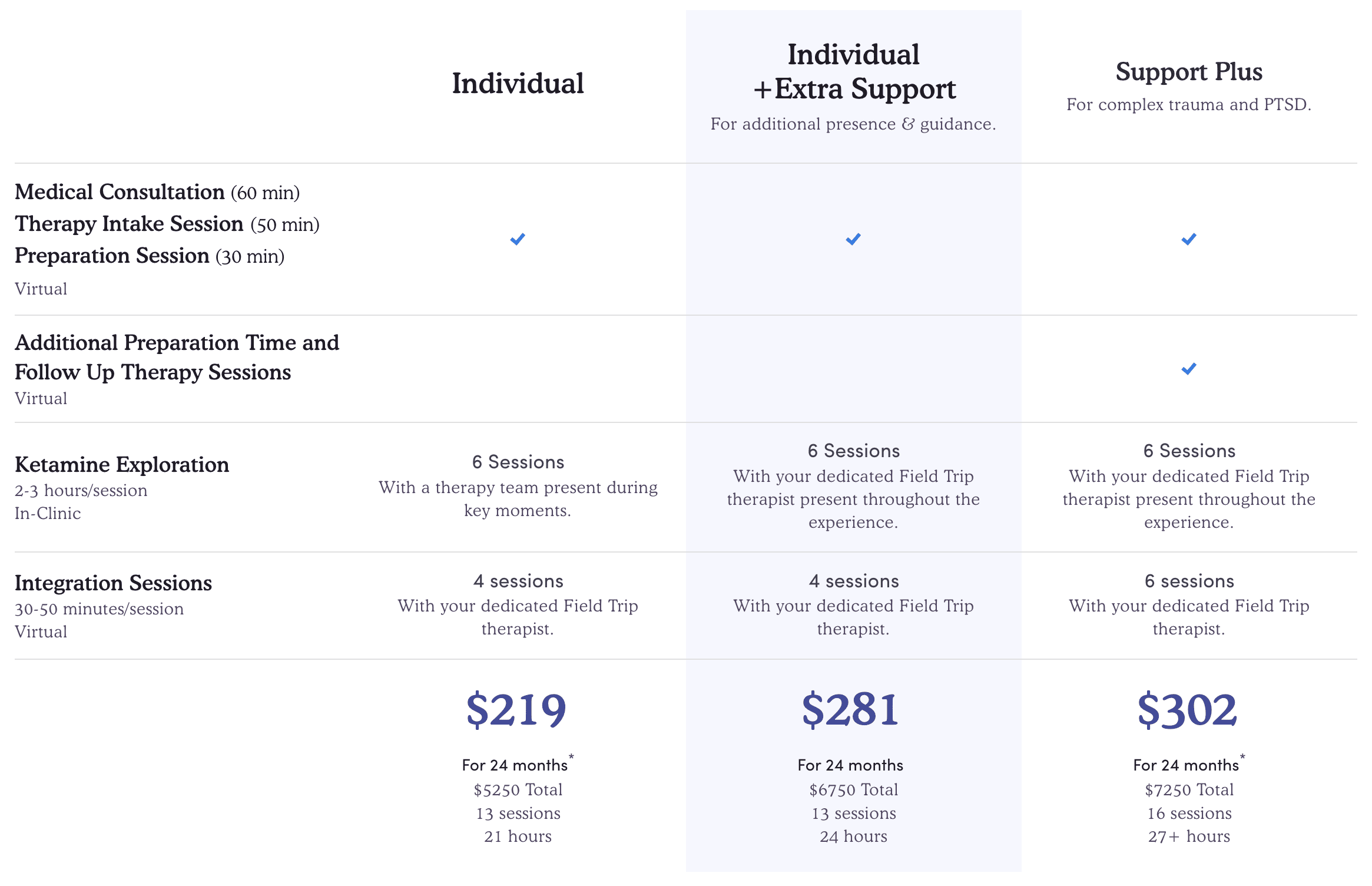This screenshot has height=886, width=1372.
Task: Select the Individual plan heading
Action: pos(518,83)
